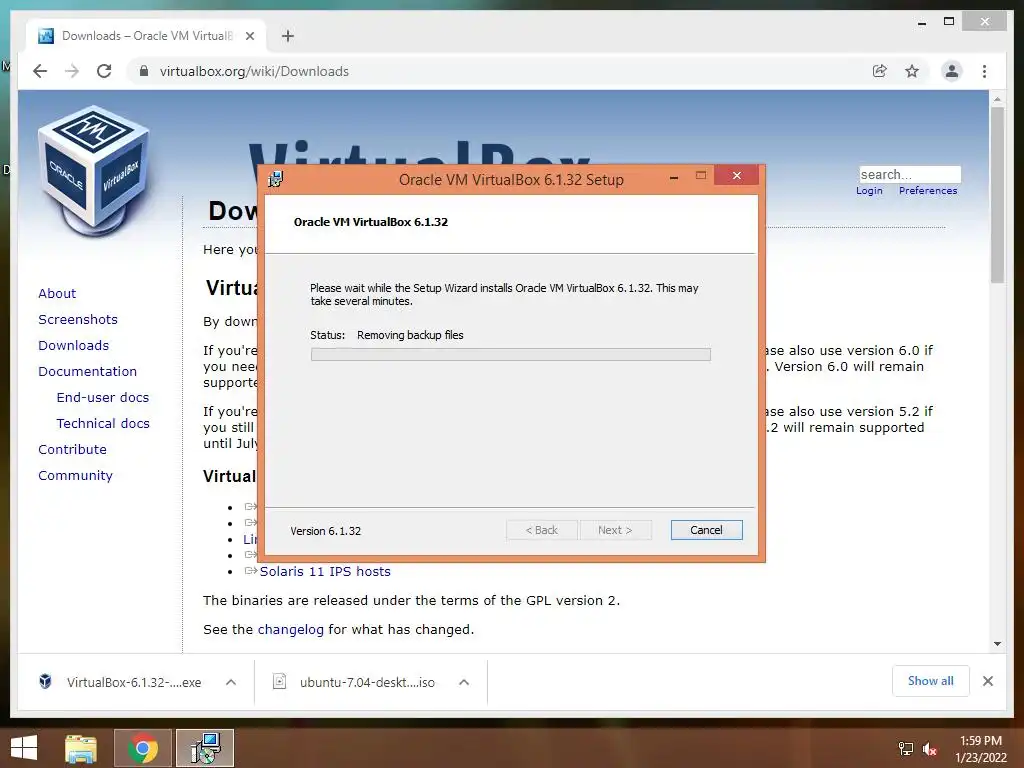This screenshot has width=1024, height=768.
Task: Open the Contribute link
Action: click(x=72, y=450)
